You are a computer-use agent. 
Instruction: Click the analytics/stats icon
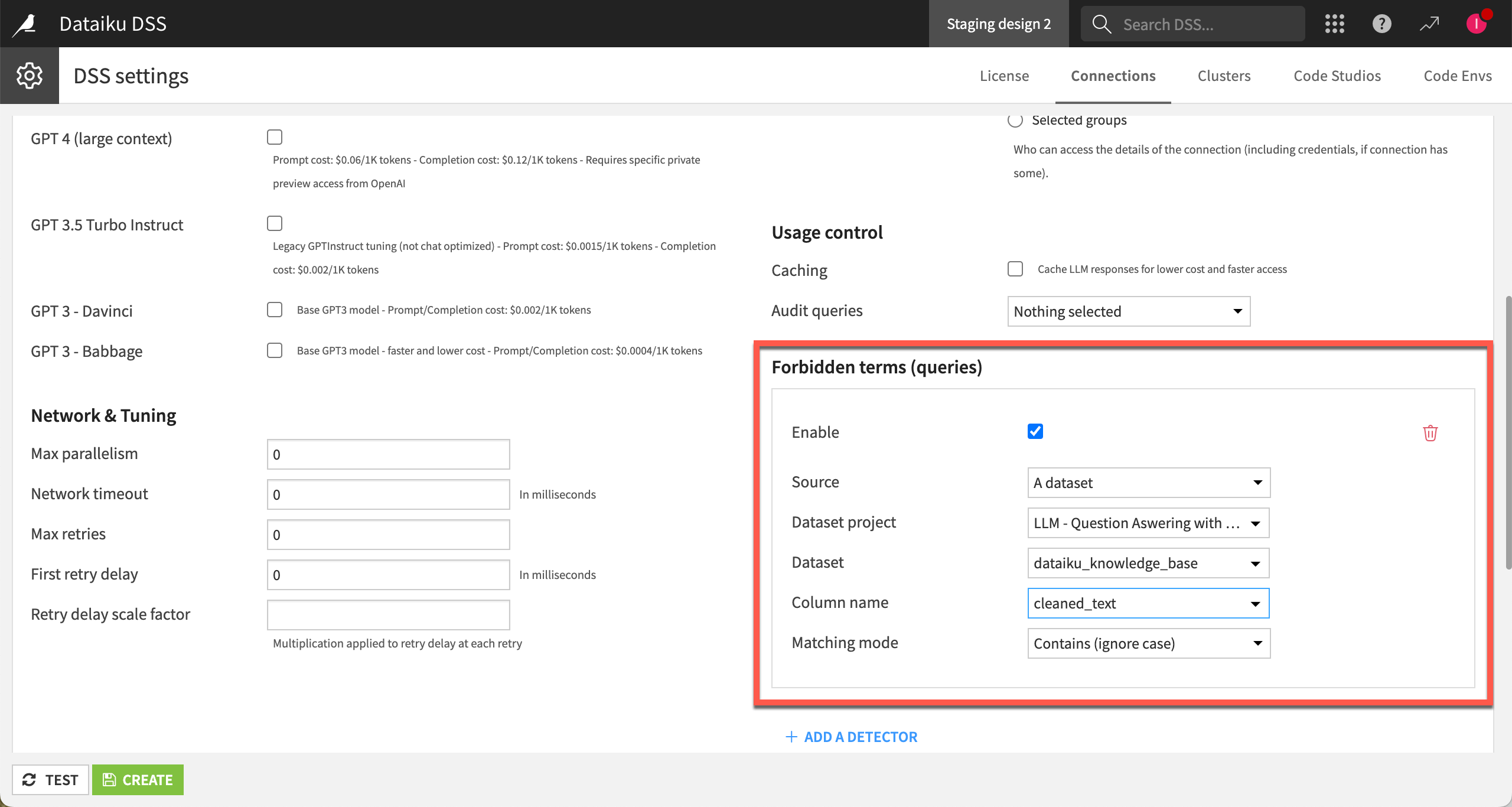coord(1429,23)
